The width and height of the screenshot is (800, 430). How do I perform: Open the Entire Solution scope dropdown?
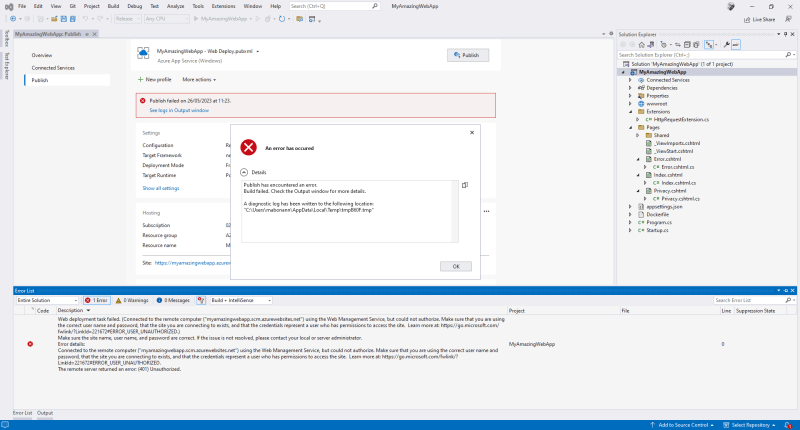46,300
